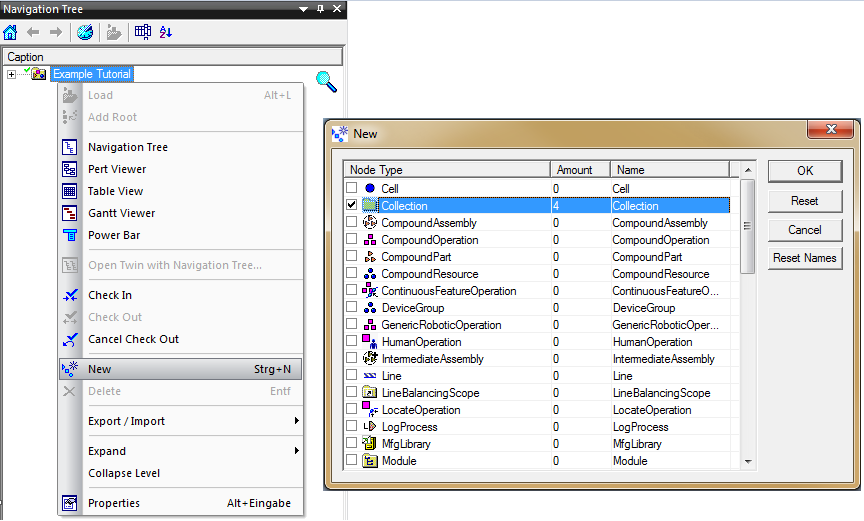Select the Example Tutorial tree label

[92, 74]
